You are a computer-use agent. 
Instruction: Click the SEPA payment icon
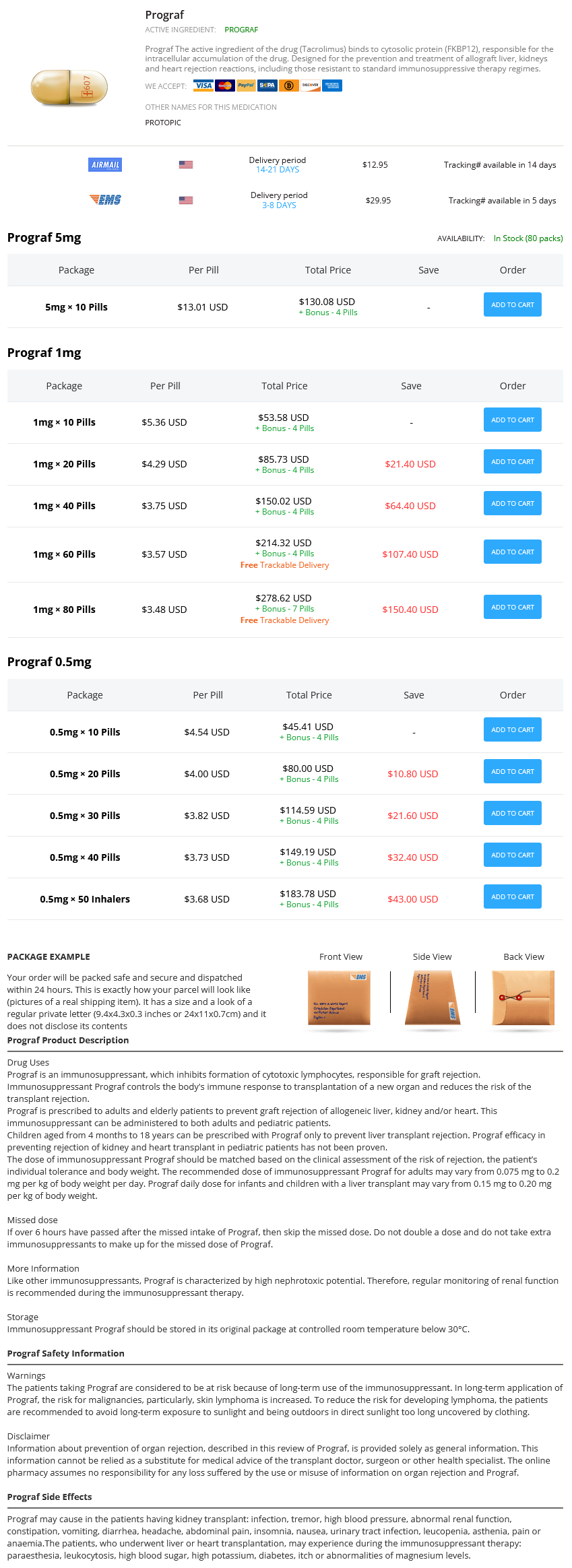[x=267, y=86]
